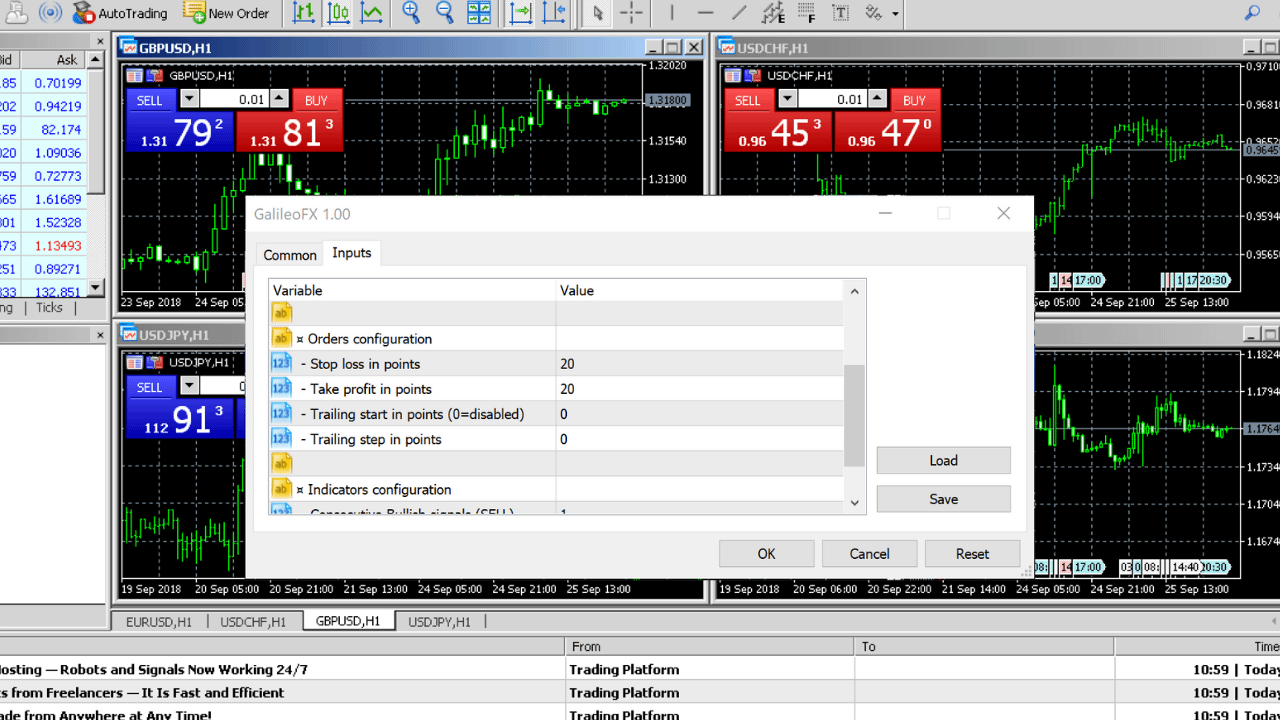Draw a vertical line tool
The height and width of the screenshot is (720, 1280).
click(x=672, y=13)
